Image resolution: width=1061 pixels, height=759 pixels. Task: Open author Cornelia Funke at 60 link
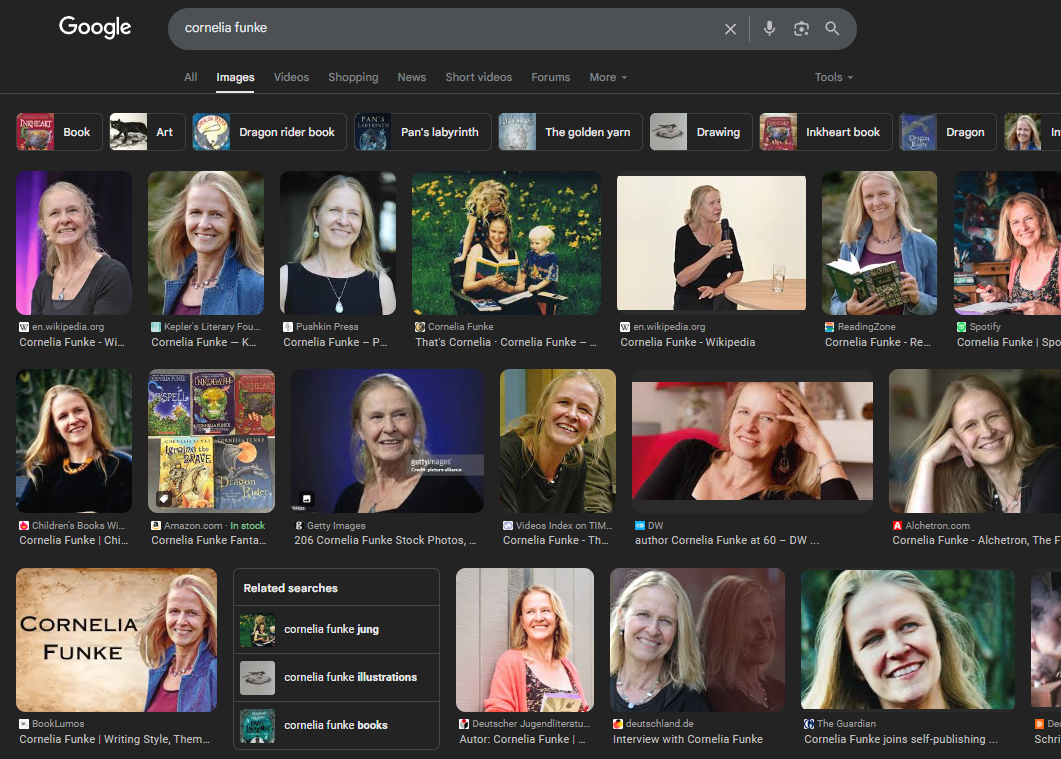tap(727, 540)
